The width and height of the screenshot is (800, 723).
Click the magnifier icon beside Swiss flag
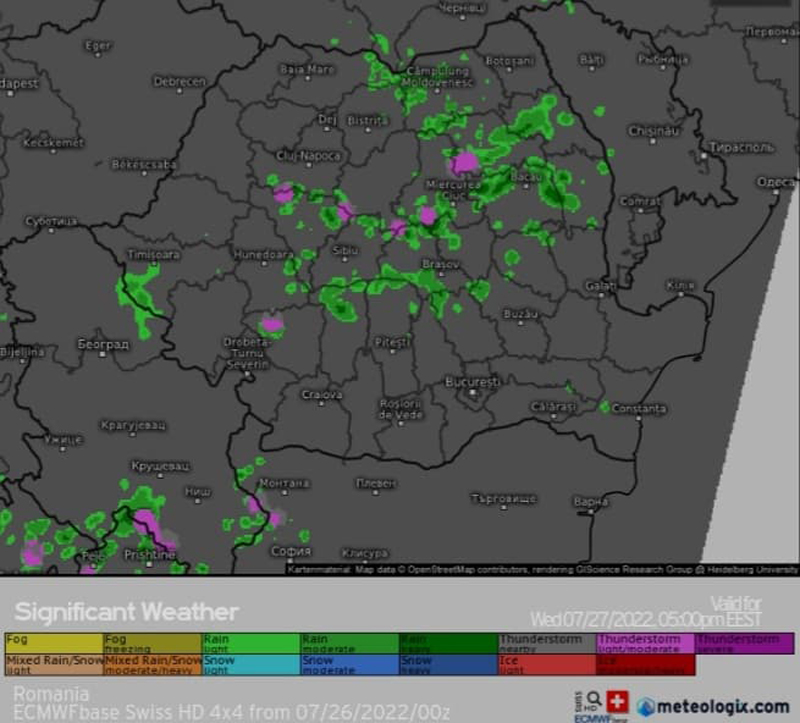pyautogui.click(x=594, y=700)
